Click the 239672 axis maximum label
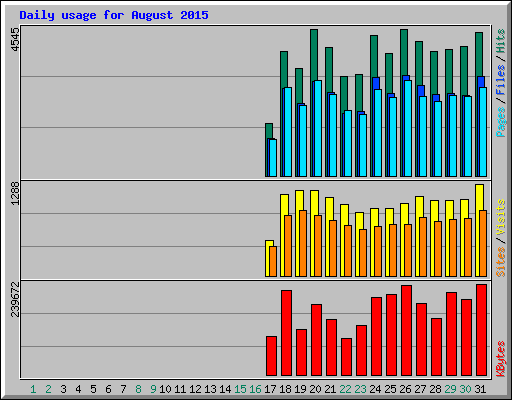The width and height of the screenshot is (512, 400). [x=15, y=299]
